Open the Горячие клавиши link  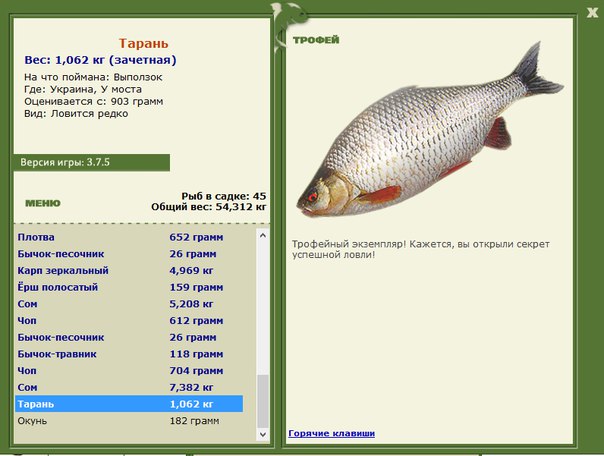click(331, 433)
